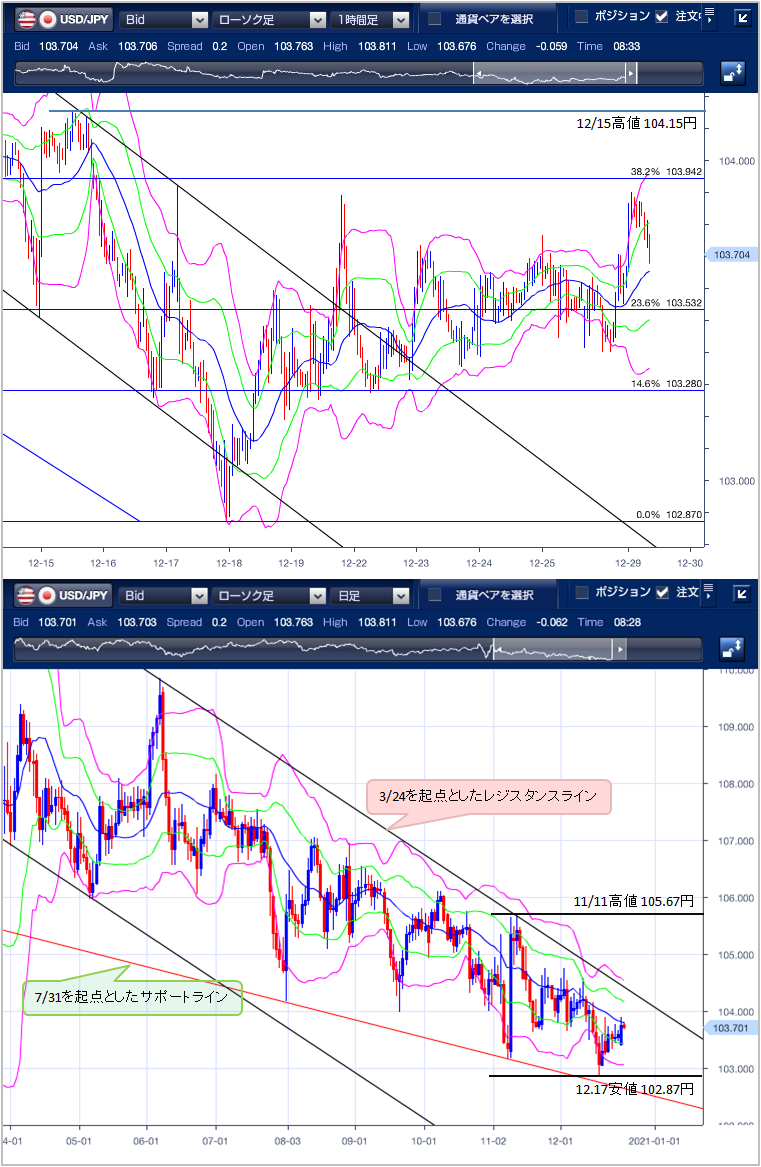
Task: Open the 日足 timeframe dropdown in lower chart
Action: [x=371, y=596]
